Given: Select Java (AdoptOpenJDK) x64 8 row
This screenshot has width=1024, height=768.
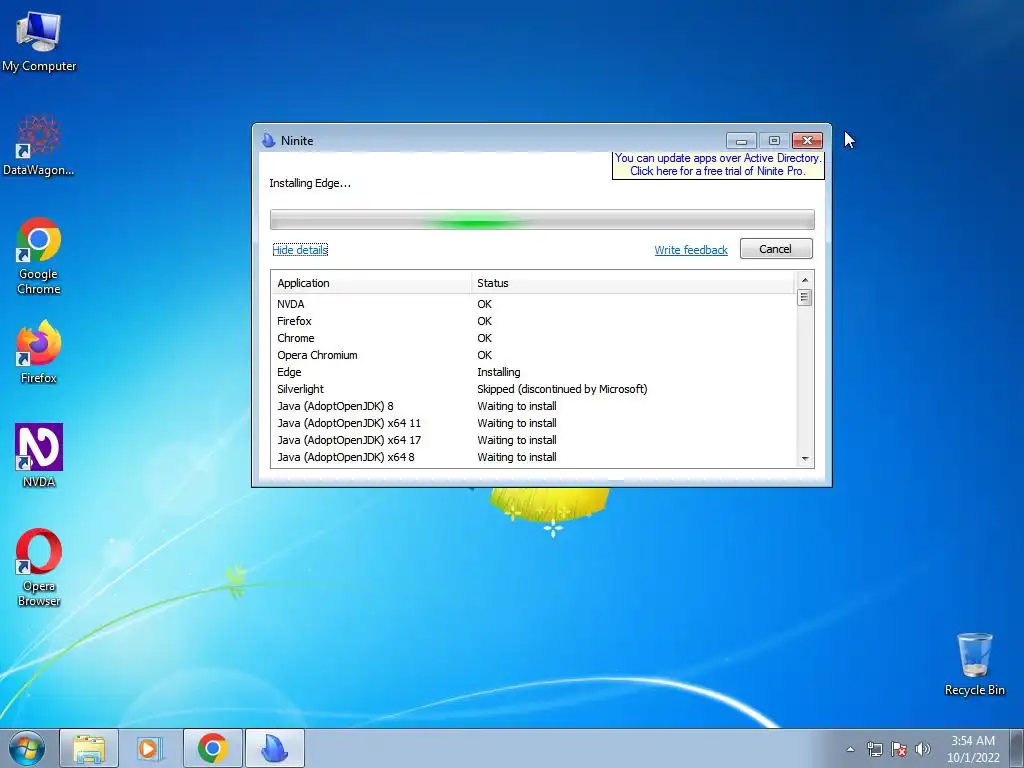Looking at the screenshot, I should [533, 456].
